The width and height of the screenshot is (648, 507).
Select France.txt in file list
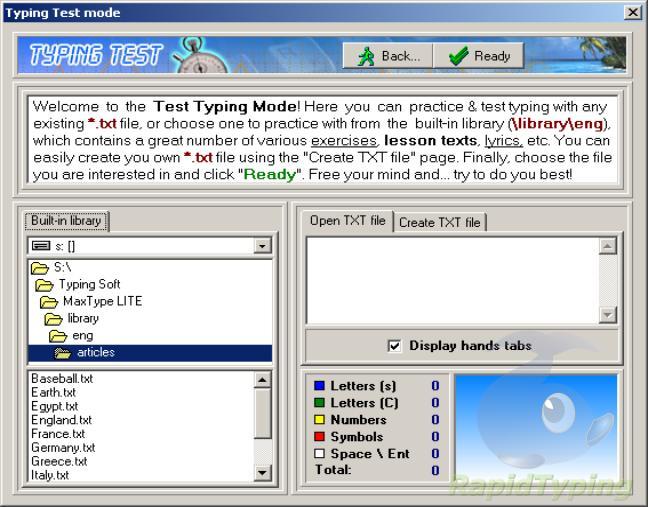click(x=58, y=433)
